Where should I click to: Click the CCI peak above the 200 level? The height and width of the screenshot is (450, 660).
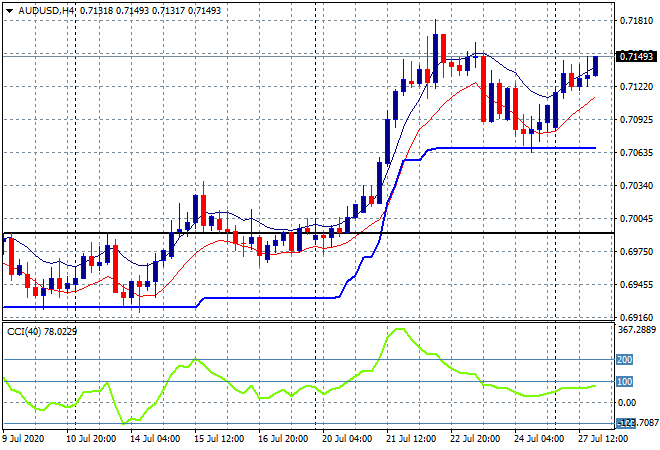pyautogui.click(x=398, y=329)
